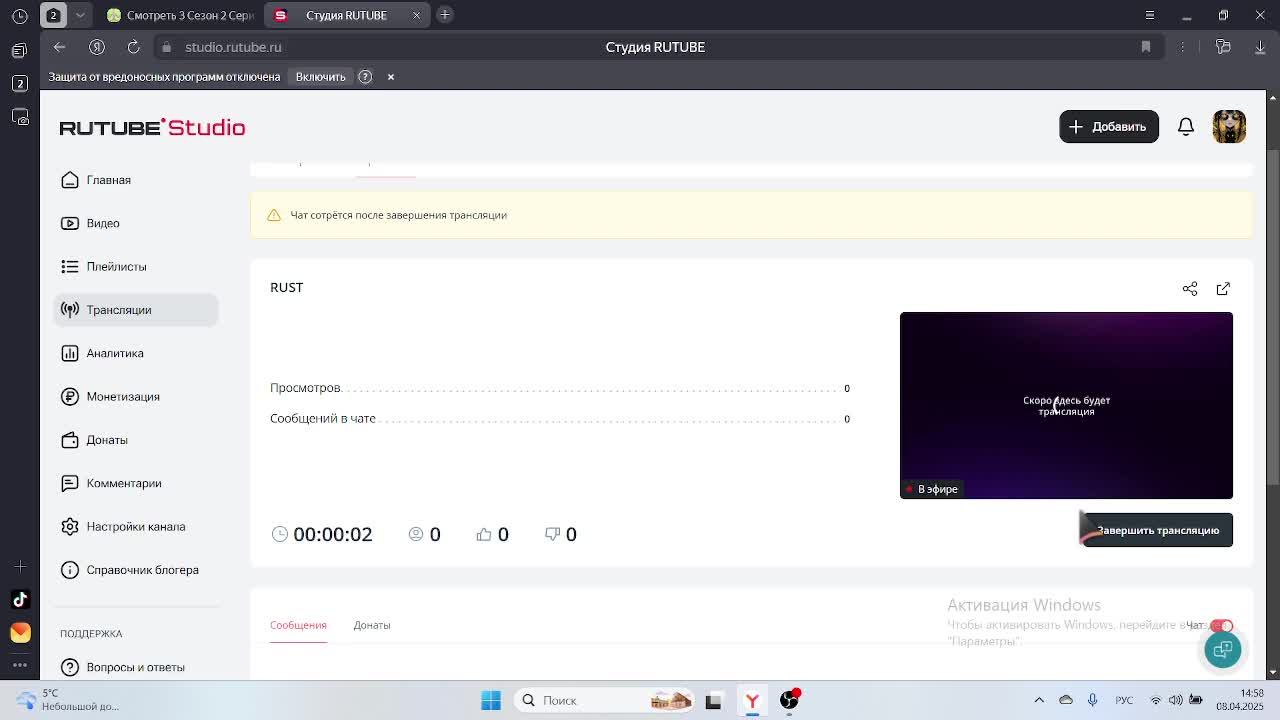Open the weather widget
Viewport: 1280px width, 720px height.
[68, 700]
